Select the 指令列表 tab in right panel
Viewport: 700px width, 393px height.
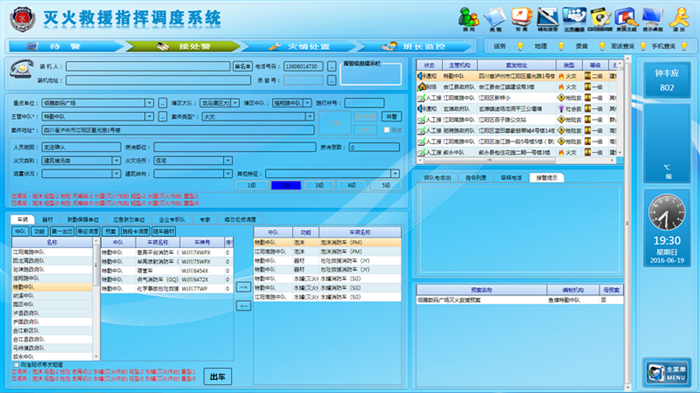point(476,178)
